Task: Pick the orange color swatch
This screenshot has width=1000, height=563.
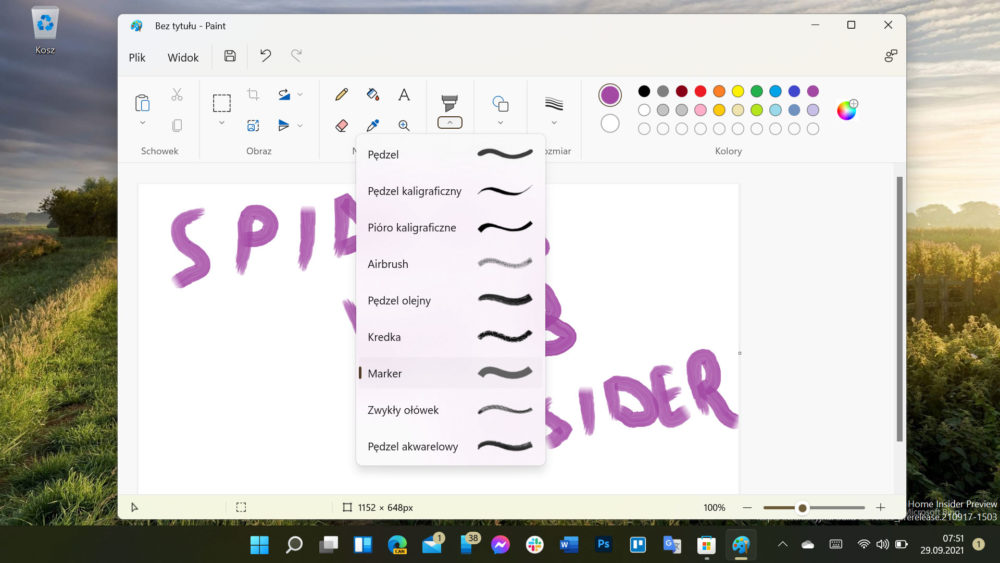Action: pyautogui.click(x=719, y=91)
